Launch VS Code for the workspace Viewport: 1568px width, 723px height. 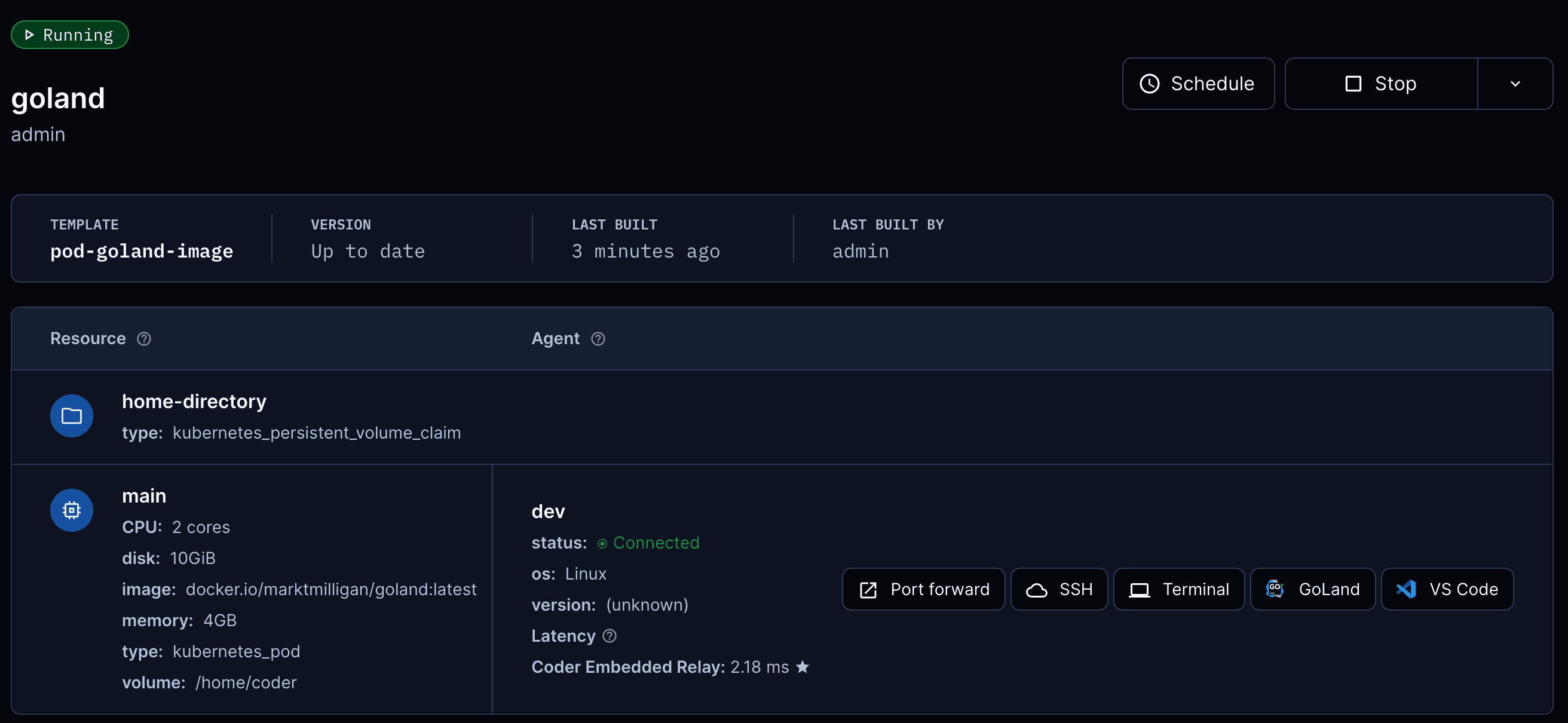[x=1447, y=589]
